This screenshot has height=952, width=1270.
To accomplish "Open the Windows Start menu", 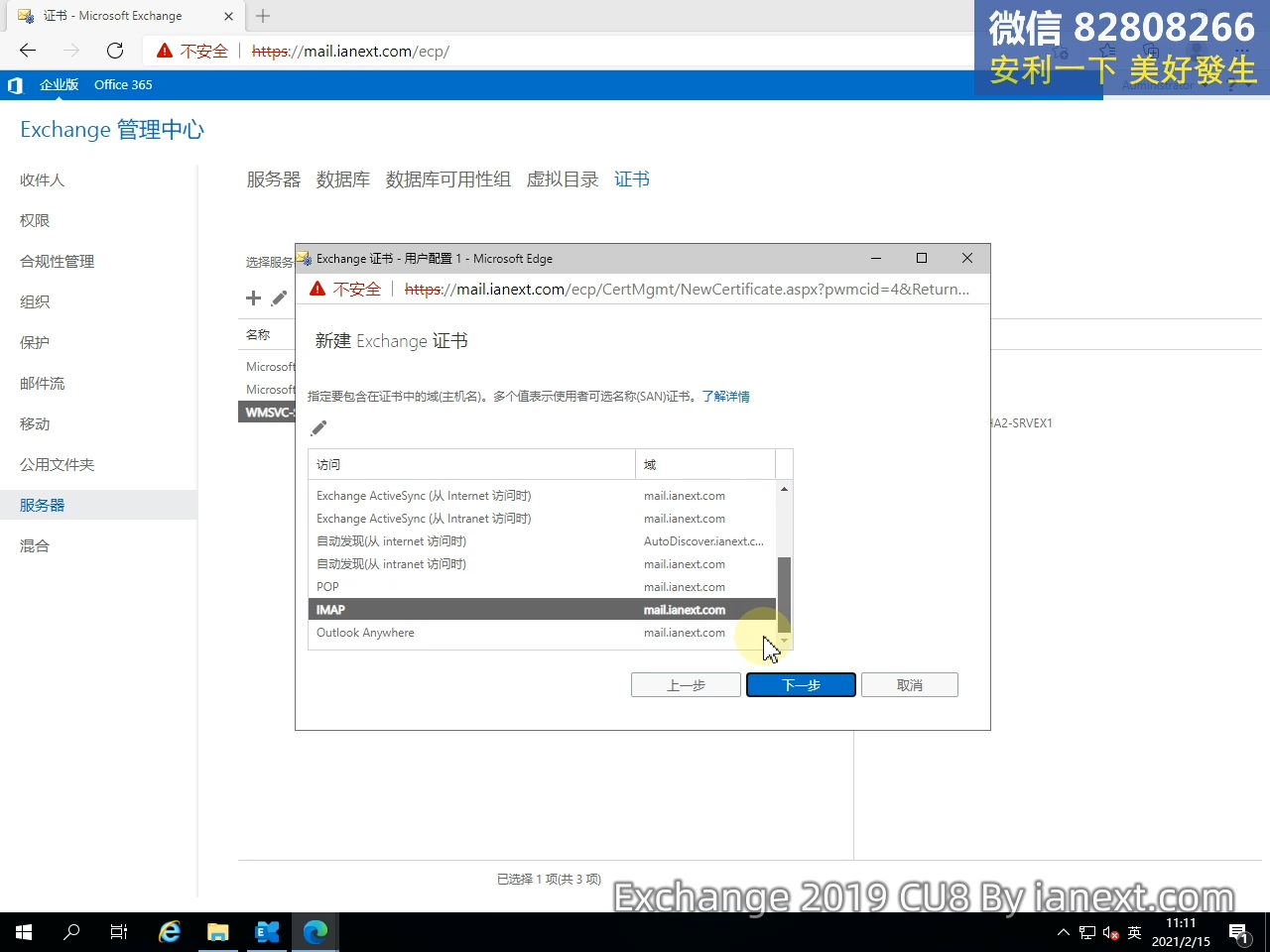I will point(24,932).
